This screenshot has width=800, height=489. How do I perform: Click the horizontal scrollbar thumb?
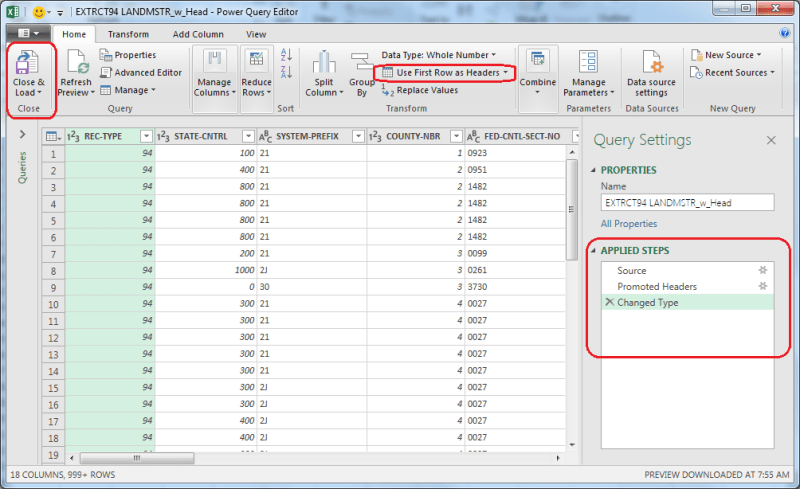[137, 458]
